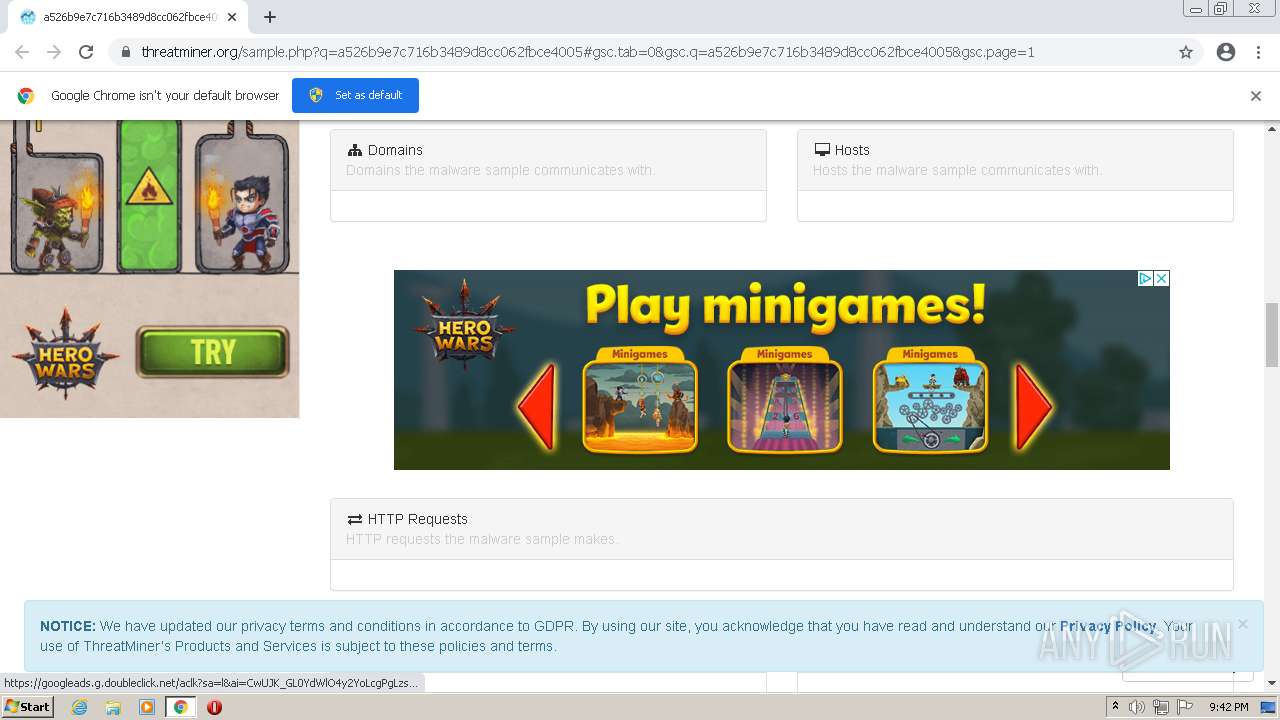
Task: Click the HTTP Requests exchange icon
Action: tap(354, 519)
